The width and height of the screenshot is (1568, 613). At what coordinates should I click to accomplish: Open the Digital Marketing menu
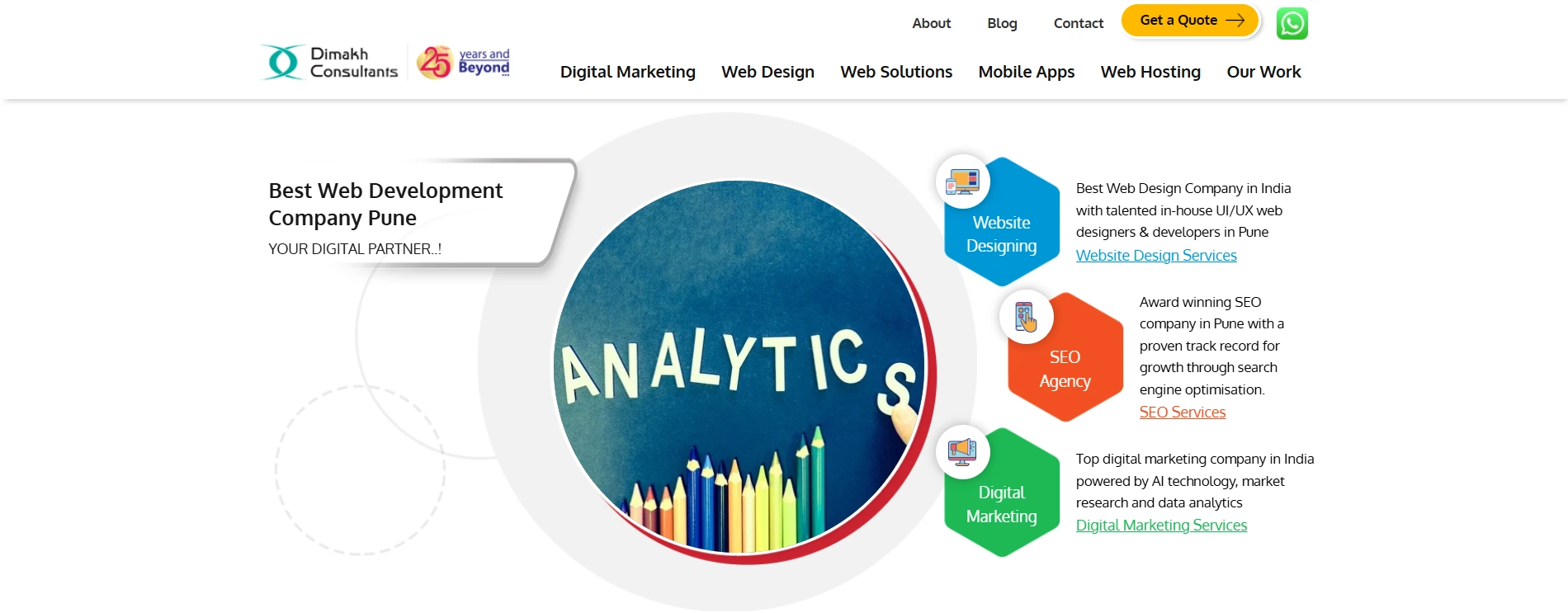pyautogui.click(x=627, y=72)
